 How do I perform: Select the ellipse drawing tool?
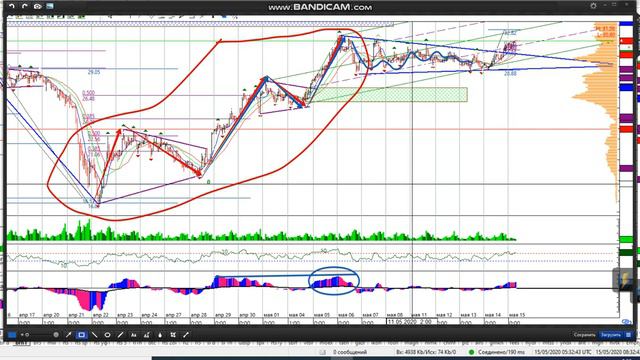[107, 335]
